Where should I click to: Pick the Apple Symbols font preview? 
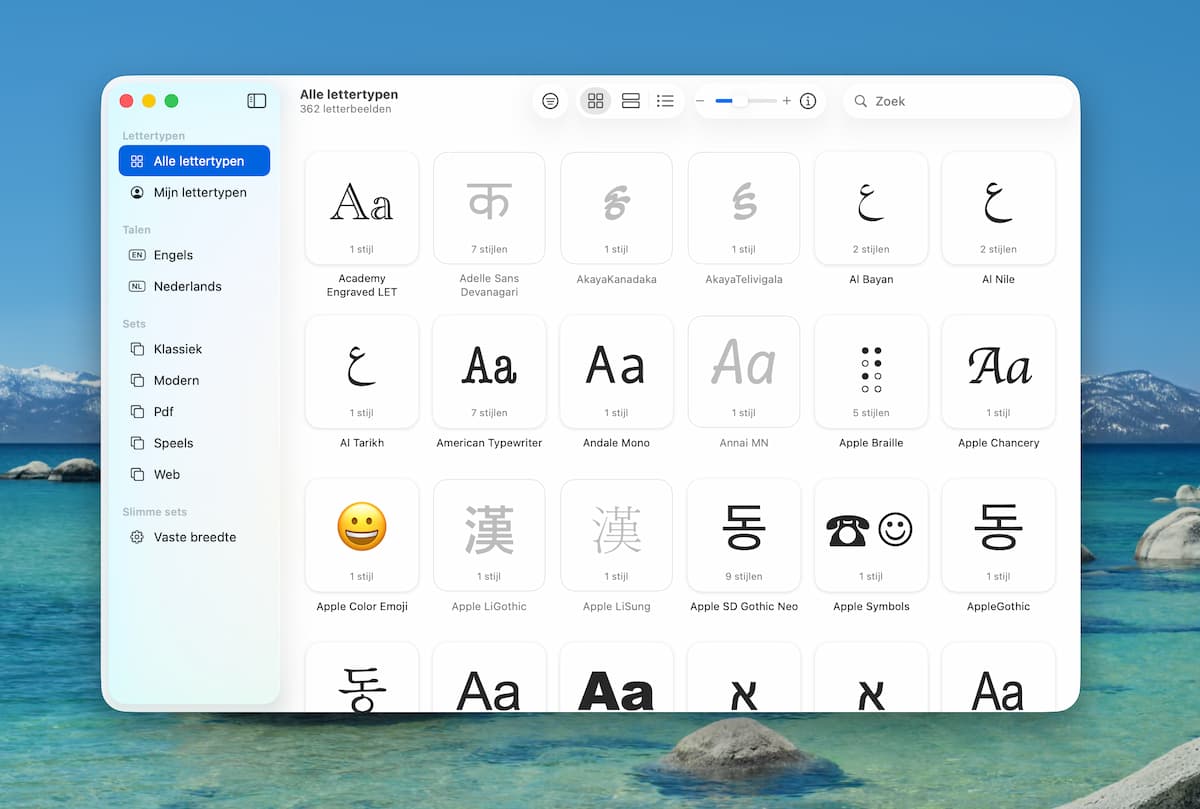871,534
